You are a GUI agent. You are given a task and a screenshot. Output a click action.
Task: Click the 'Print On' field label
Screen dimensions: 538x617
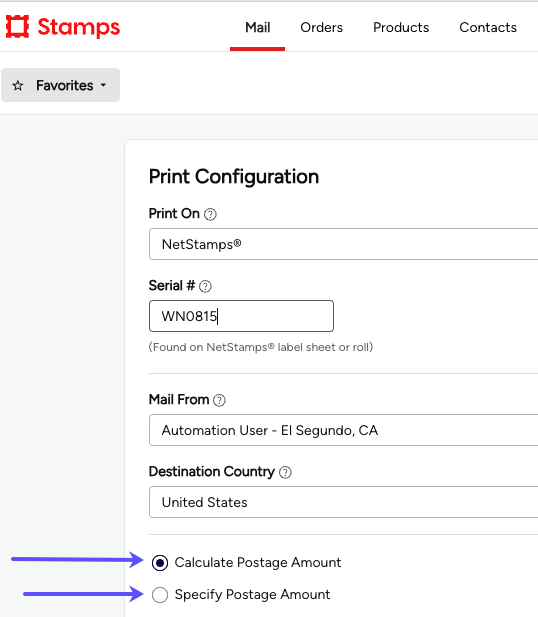tap(174, 214)
